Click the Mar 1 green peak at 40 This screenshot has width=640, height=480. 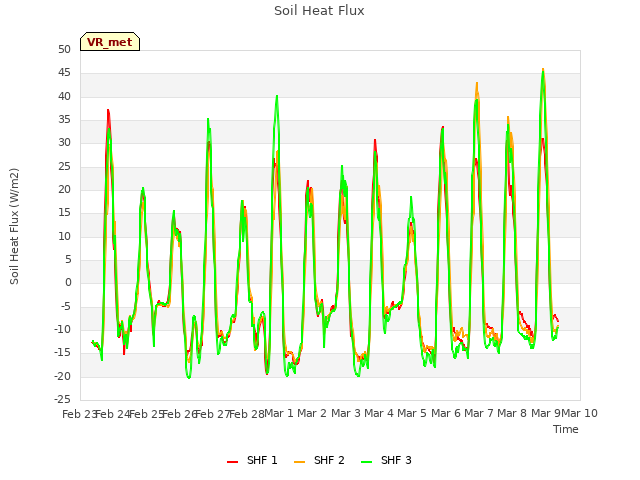coord(277,97)
